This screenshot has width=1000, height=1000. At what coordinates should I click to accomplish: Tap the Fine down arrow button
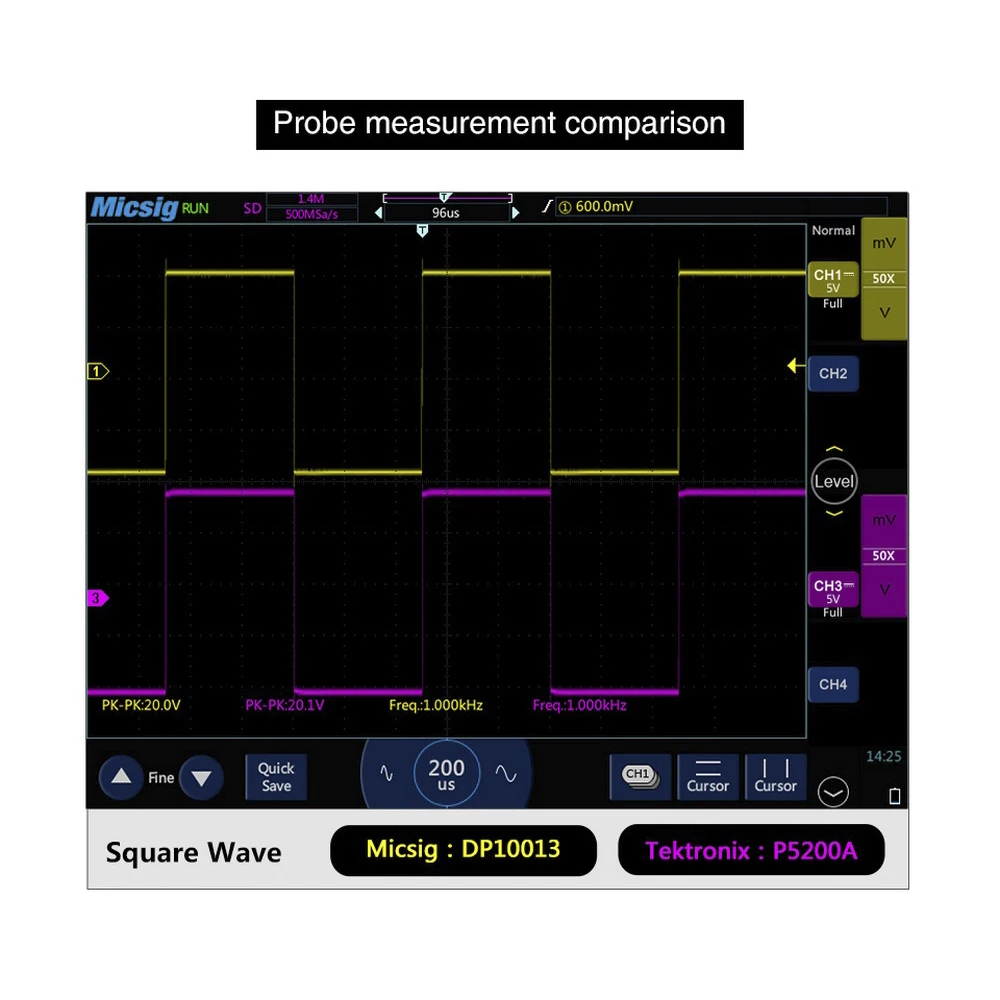pos(201,777)
